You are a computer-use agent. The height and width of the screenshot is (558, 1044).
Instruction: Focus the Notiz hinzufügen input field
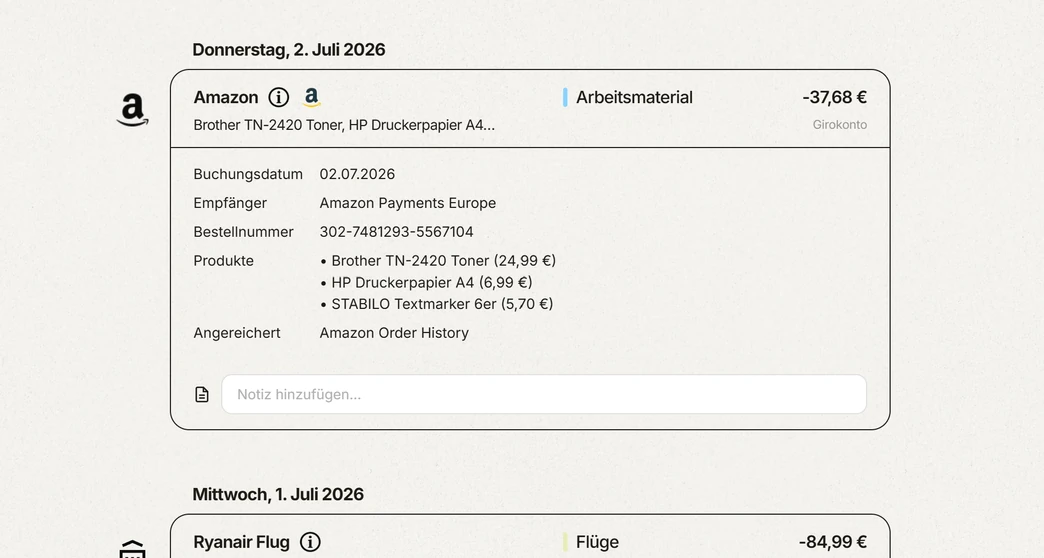tap(544, 394)
